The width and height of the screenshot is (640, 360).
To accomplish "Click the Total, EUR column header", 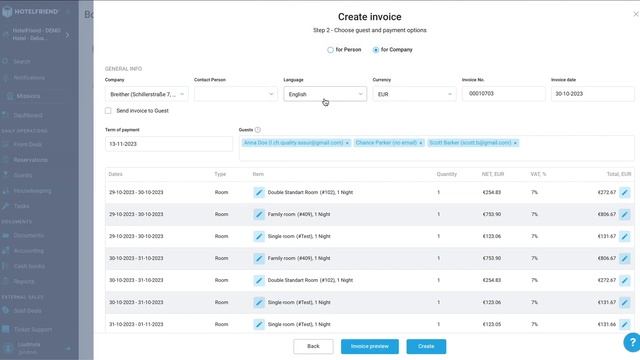I will pyautogui.click(x=619, y=174).
